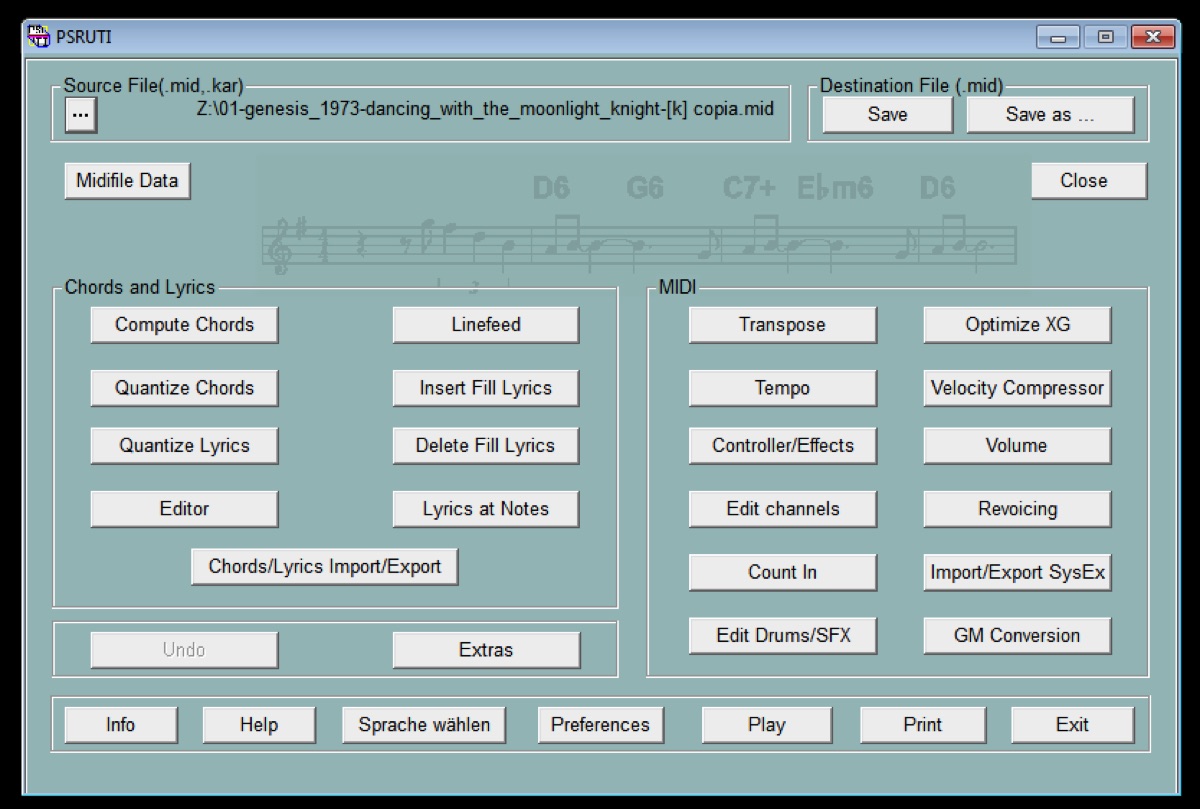
Task: Print the file
Action: point(922,725)
